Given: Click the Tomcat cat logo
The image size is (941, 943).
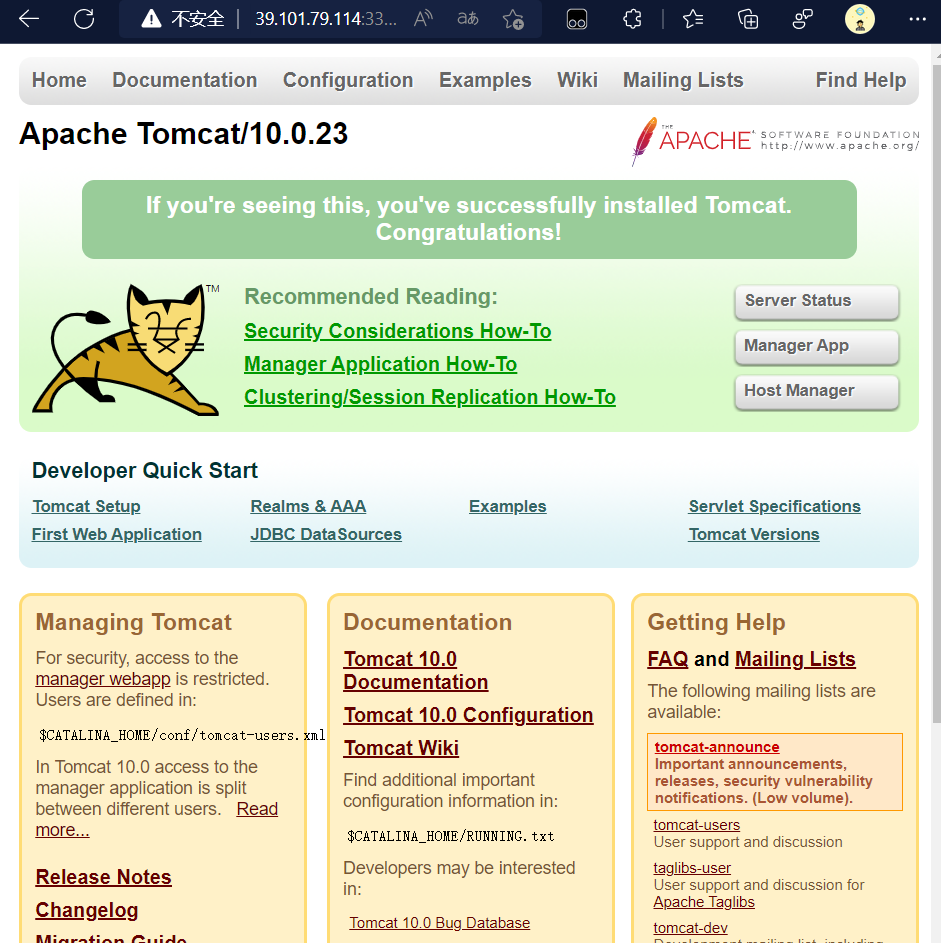Looking at the screenshot, I should 127,350.
